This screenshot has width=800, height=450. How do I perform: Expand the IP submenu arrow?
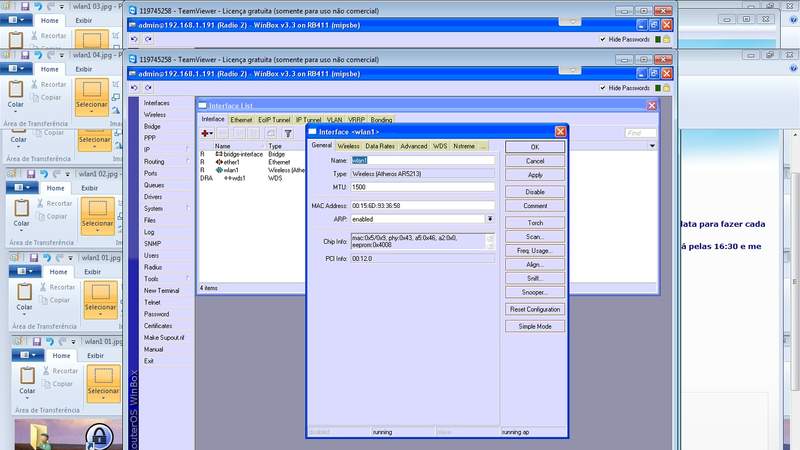click(x=188, y=149)
